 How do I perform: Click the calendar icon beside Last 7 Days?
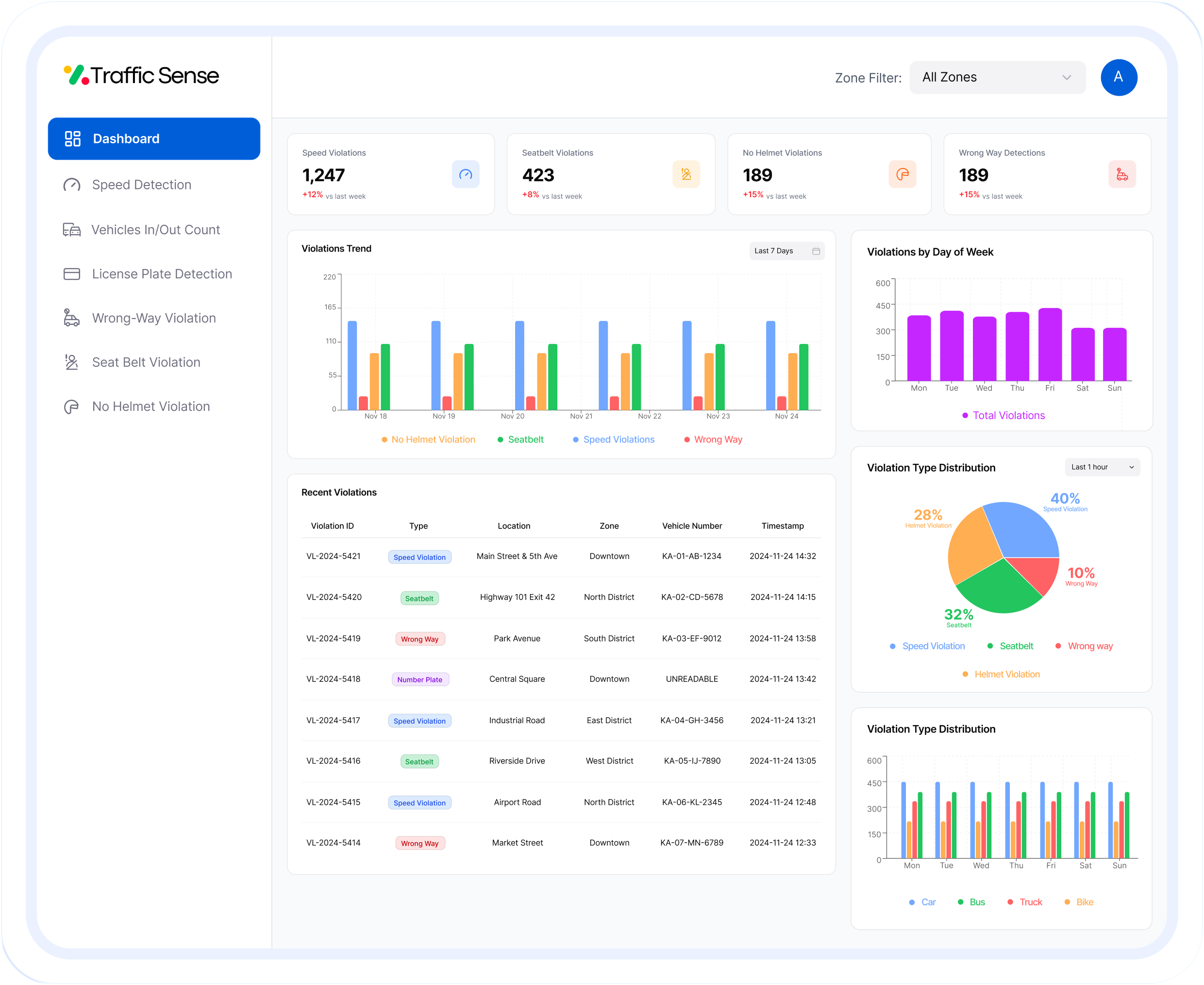point(816,251)
